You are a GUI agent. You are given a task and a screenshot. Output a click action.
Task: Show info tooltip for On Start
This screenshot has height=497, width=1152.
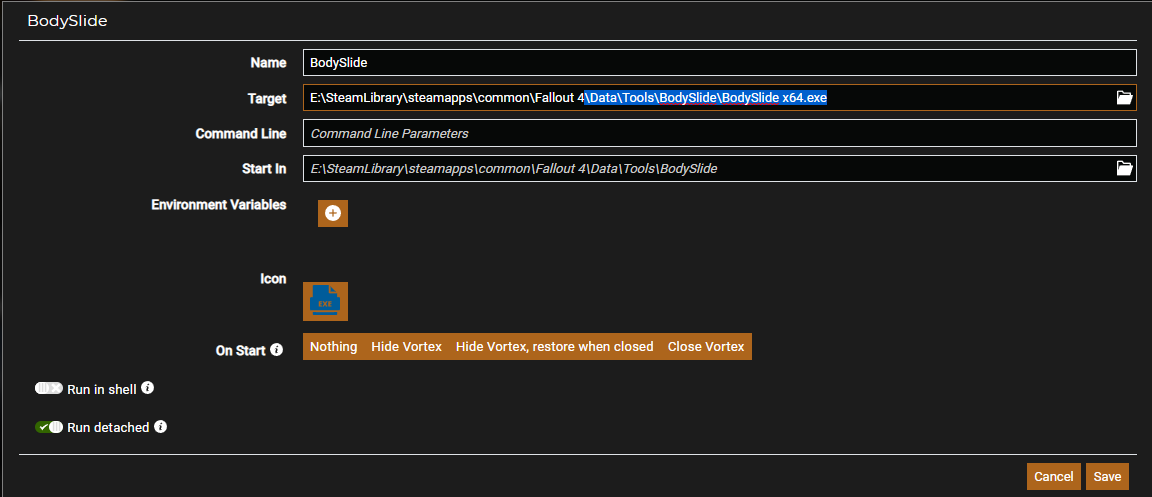pyautogui.click(x=277, y=350)
